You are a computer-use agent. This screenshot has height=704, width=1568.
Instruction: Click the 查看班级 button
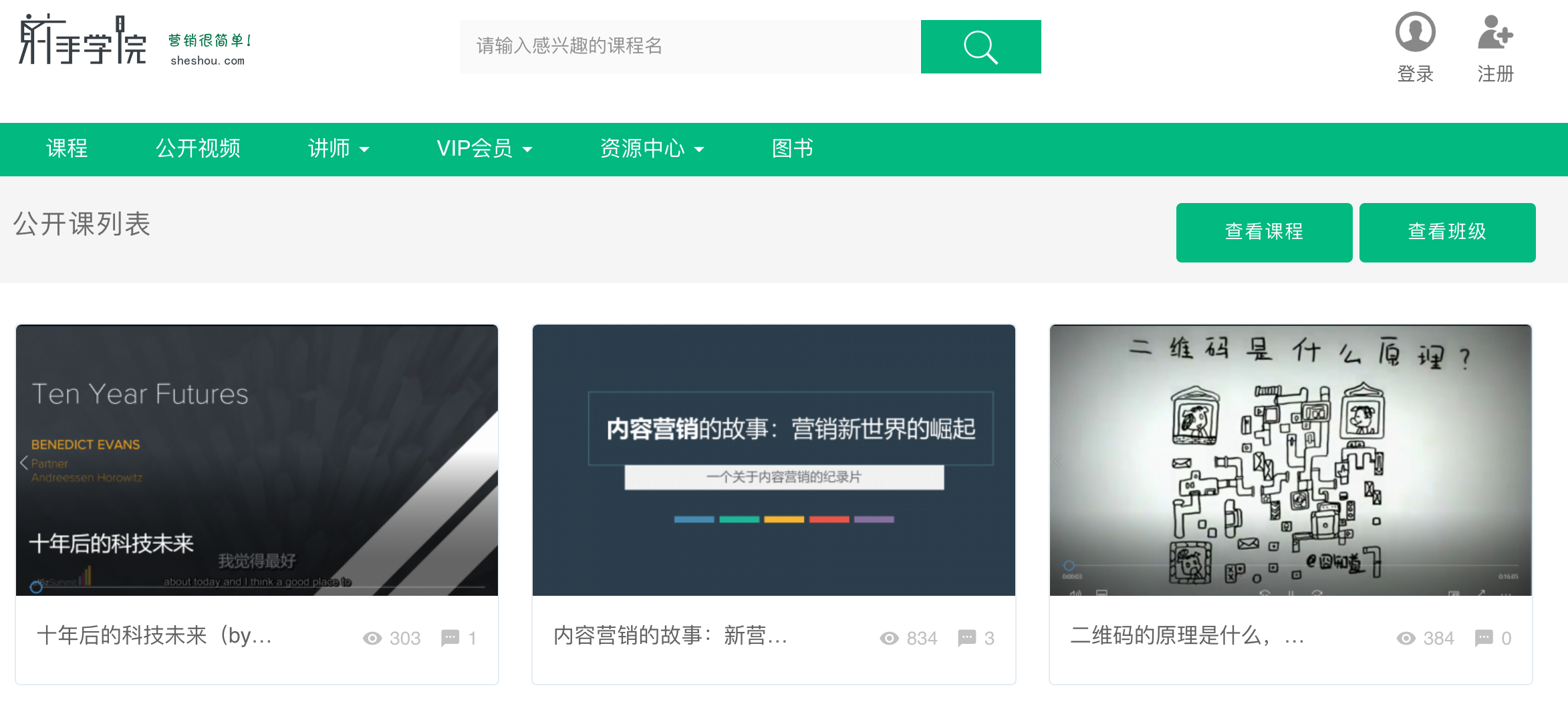(1447, 232)
